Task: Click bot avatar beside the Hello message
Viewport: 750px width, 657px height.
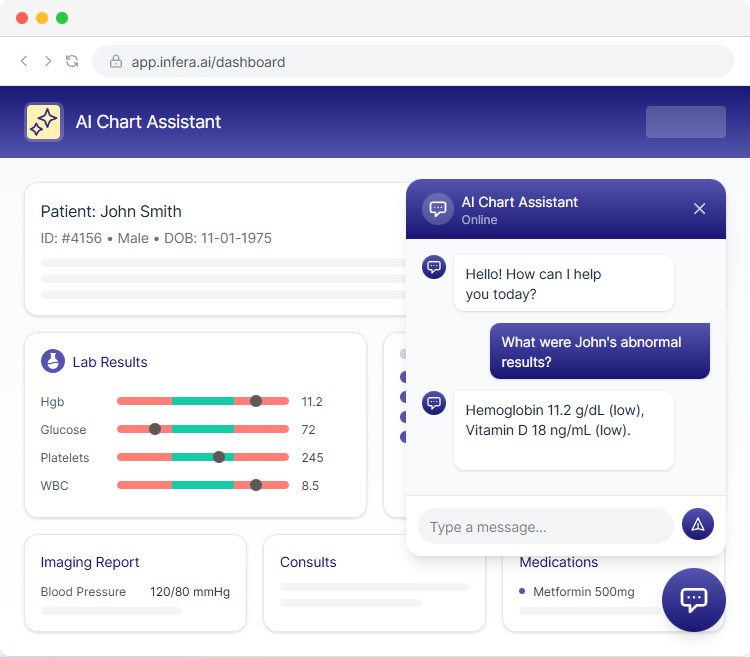Action: (433, 267)
